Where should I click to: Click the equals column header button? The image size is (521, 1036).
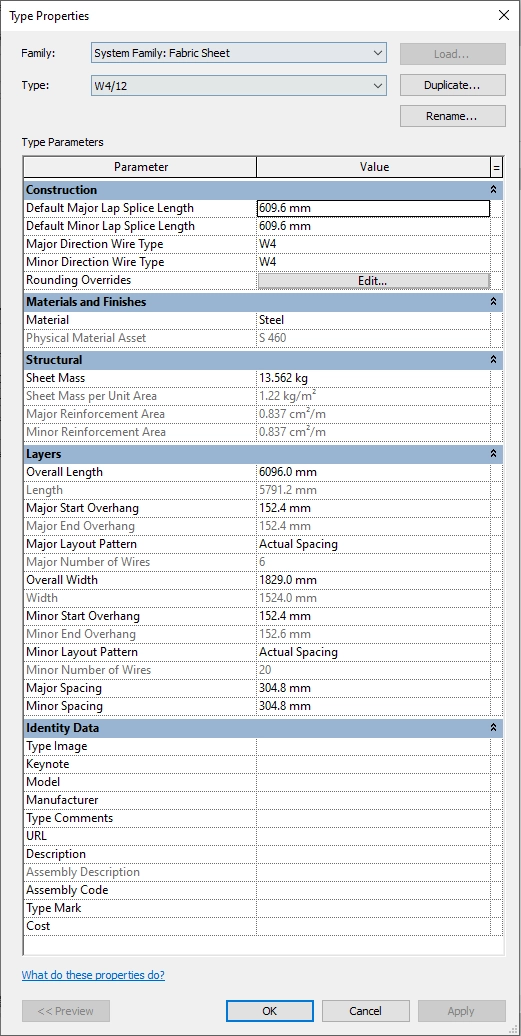pos(497,167)
